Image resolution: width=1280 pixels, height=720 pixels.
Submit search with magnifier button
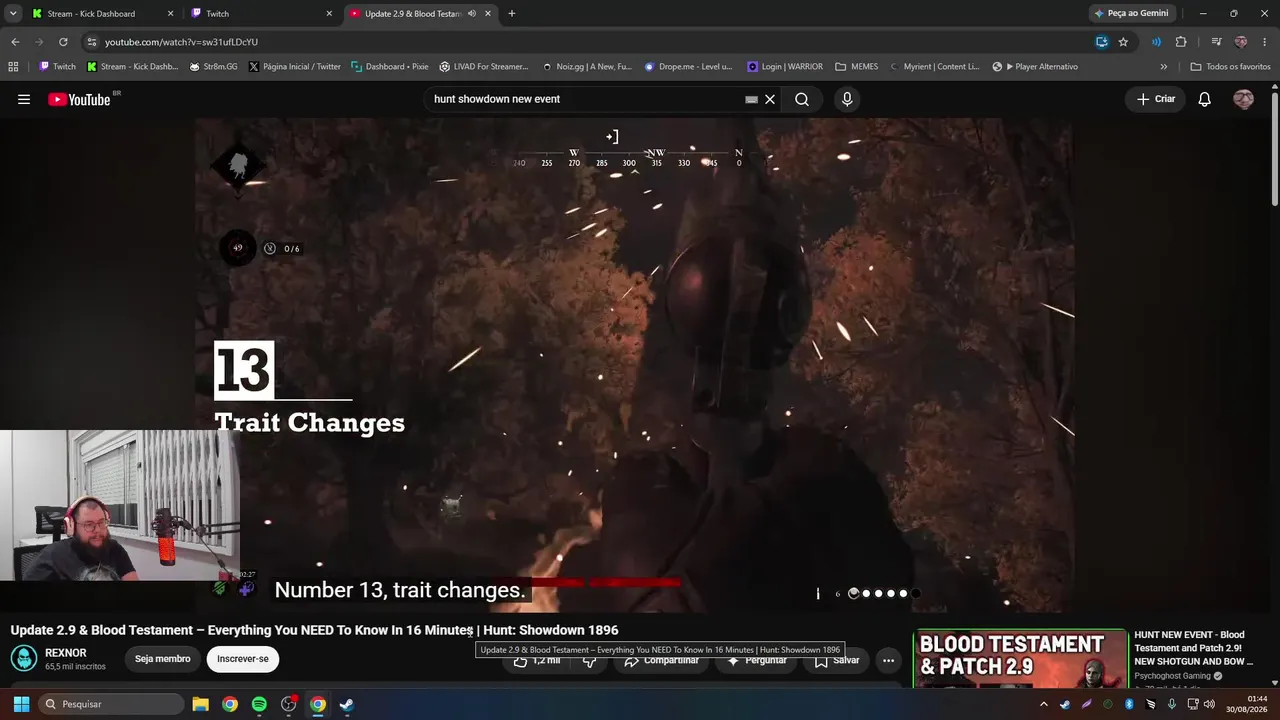[x=802, y=99]
